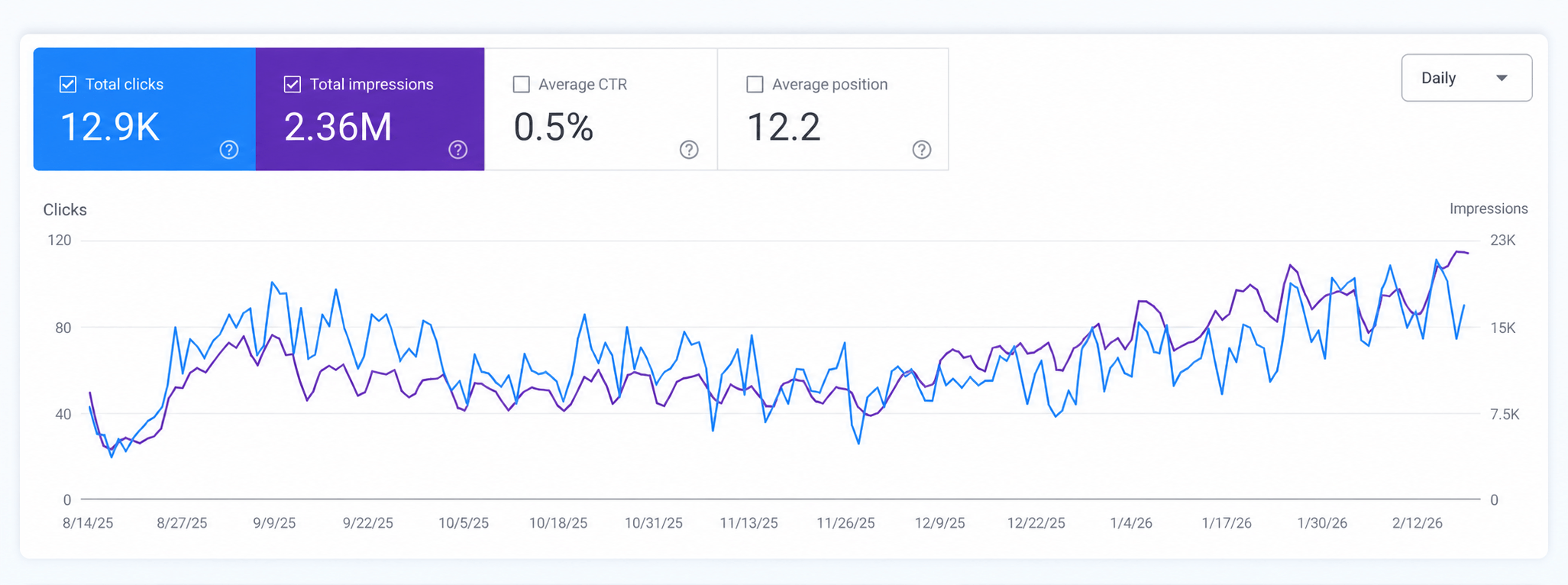The height and width of the screenshot is (585, 1568).
Task: Click the Clicks axis title
Action: coord(65,210)
